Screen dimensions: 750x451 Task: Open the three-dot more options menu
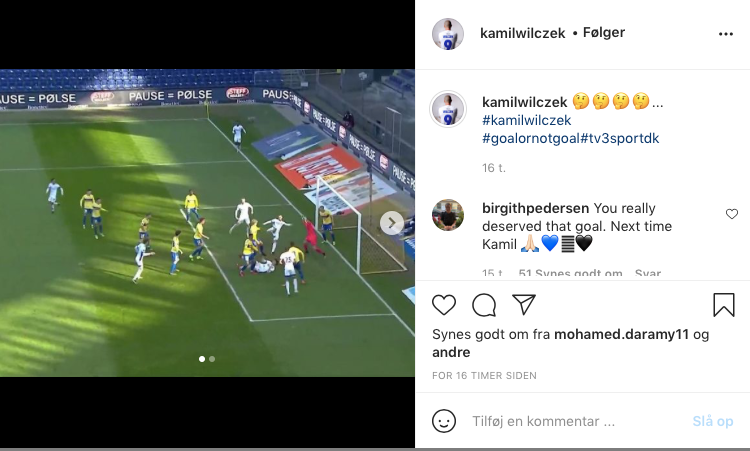pos(726,34)
